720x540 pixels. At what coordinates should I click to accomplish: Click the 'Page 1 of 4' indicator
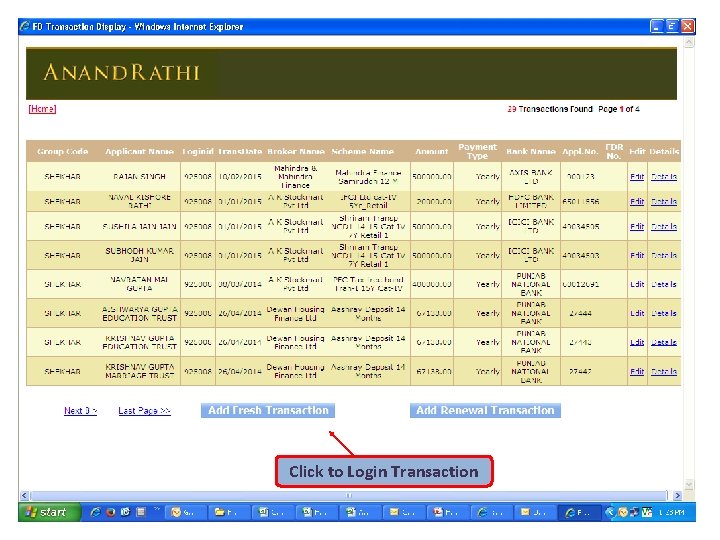619,109
